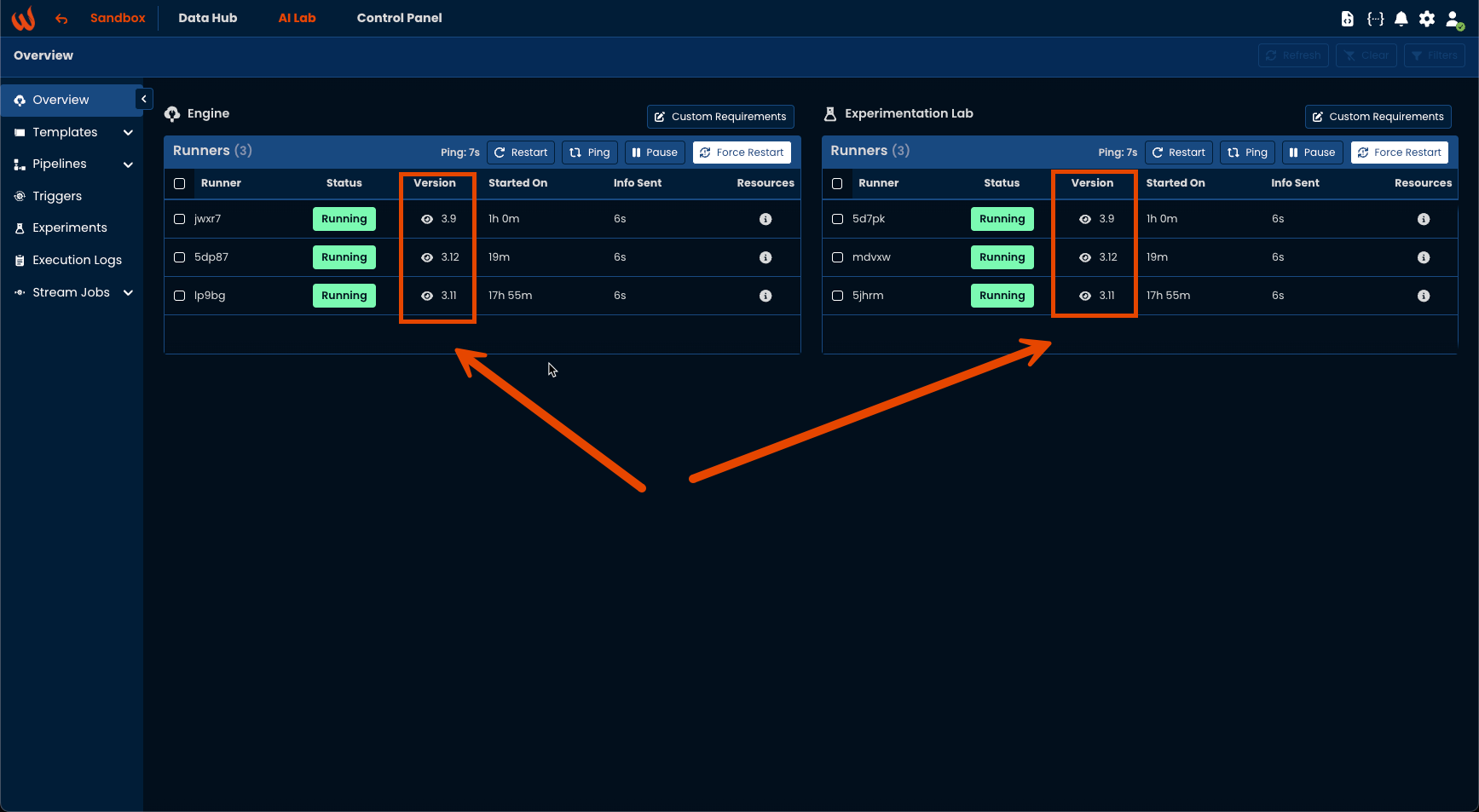Force Restart Experimentation Lab runners
The width and height of the screenshot is (1479, 812).
tap(1400, 153)
